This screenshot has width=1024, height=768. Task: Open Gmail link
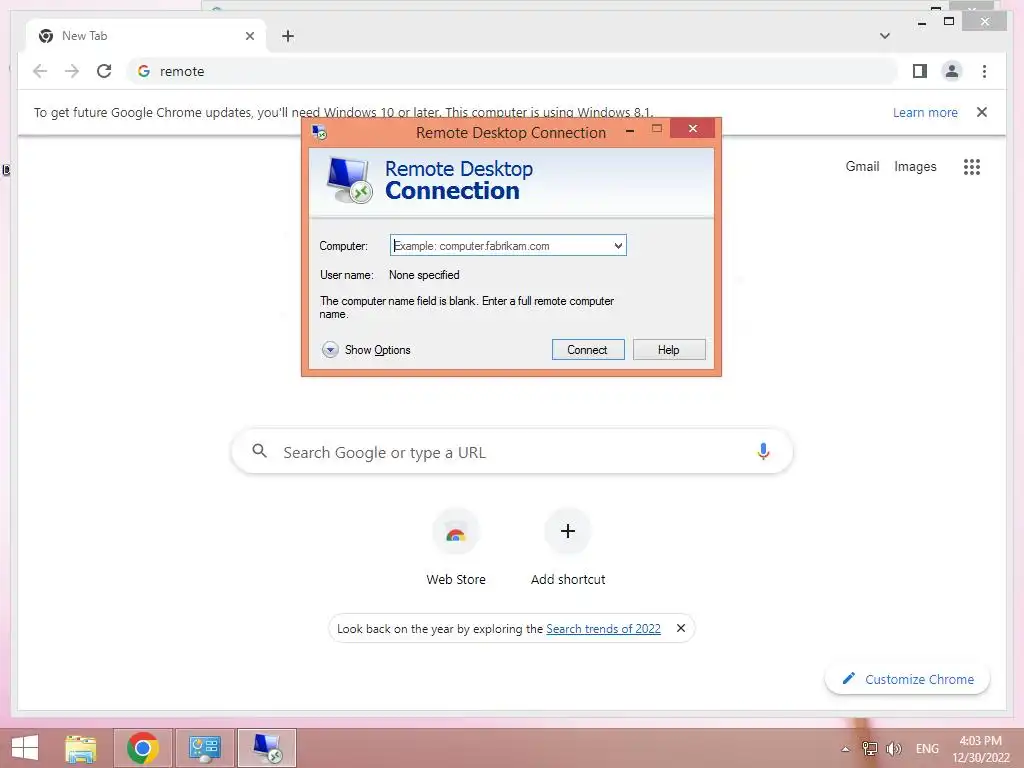click(862, 167)
